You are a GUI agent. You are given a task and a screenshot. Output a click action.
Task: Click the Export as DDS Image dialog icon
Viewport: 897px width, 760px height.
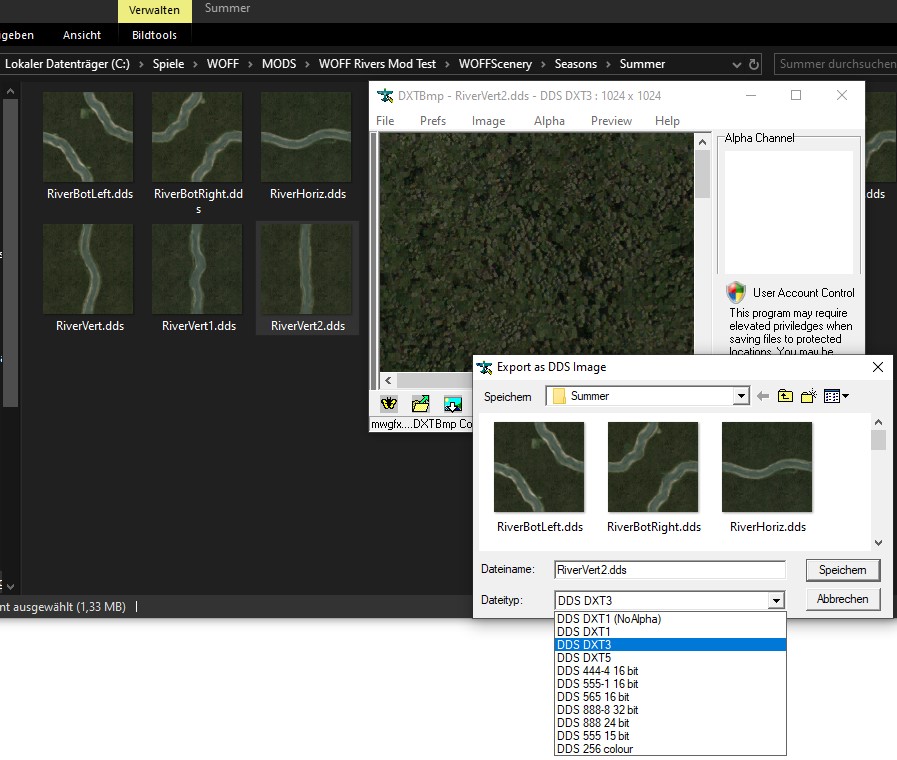(485, 367)
